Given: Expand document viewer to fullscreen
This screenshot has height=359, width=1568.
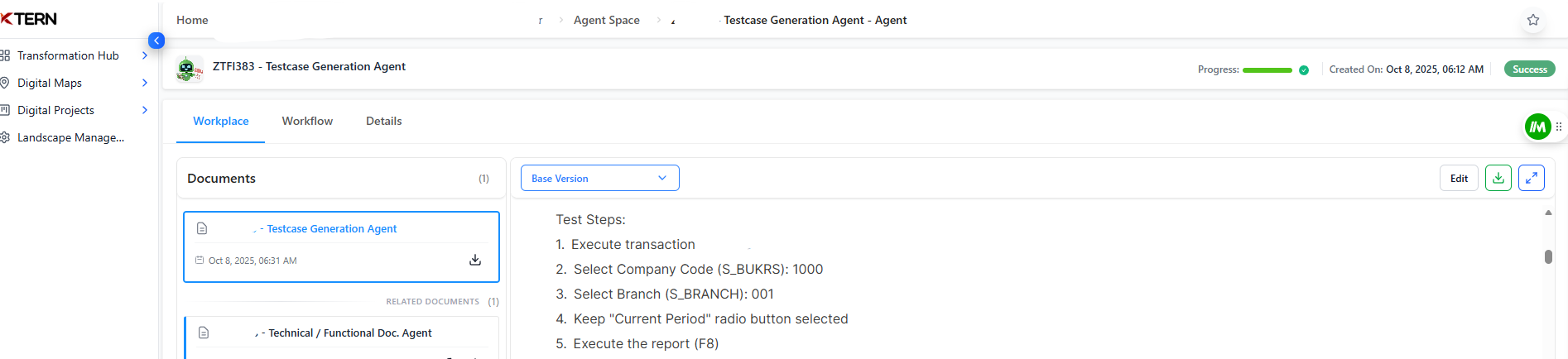Looking at the screenshot, I should point(1531,178).
